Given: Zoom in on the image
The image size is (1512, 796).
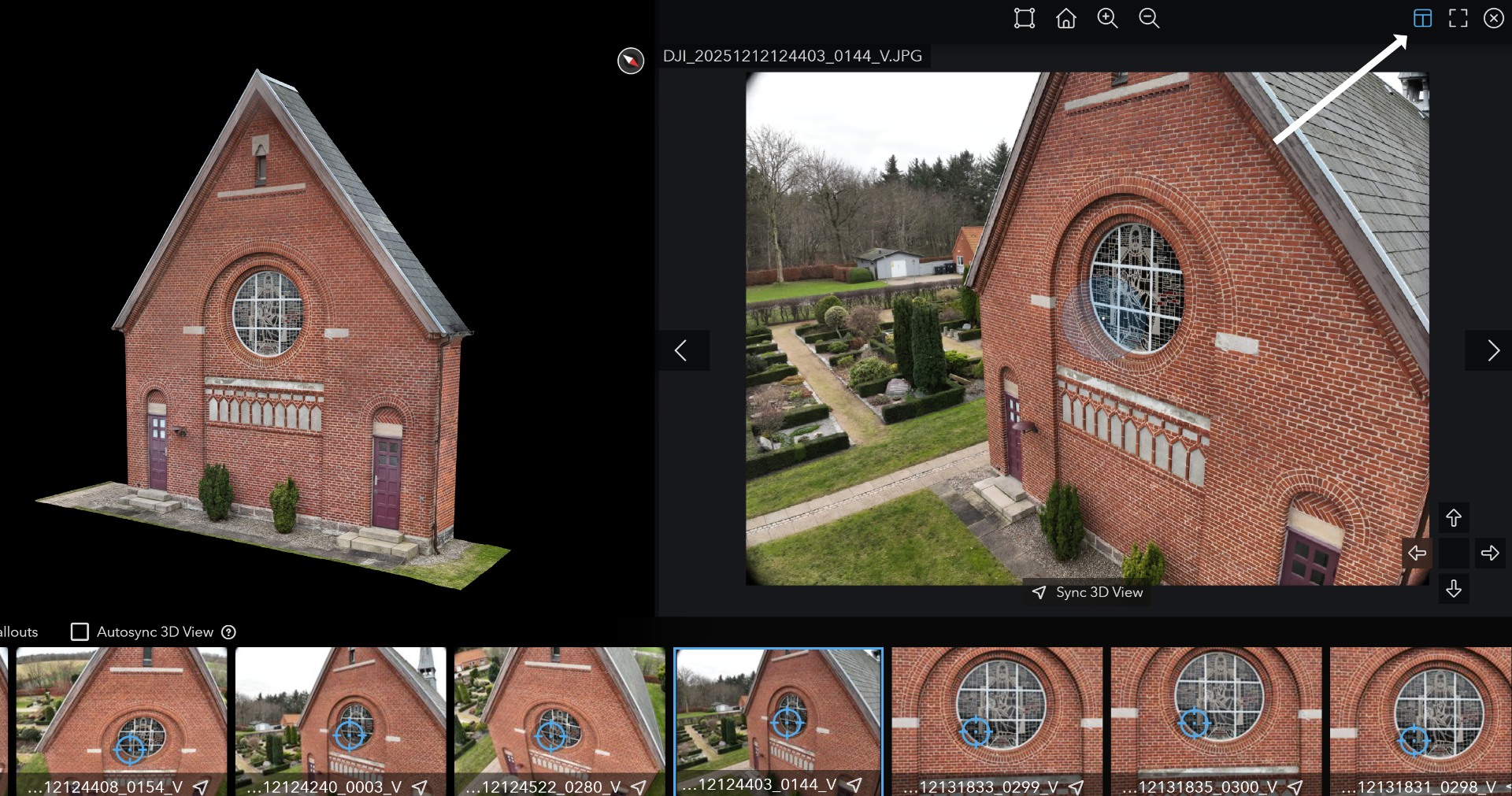Looking at the screenshot, I should (1107, 18).
